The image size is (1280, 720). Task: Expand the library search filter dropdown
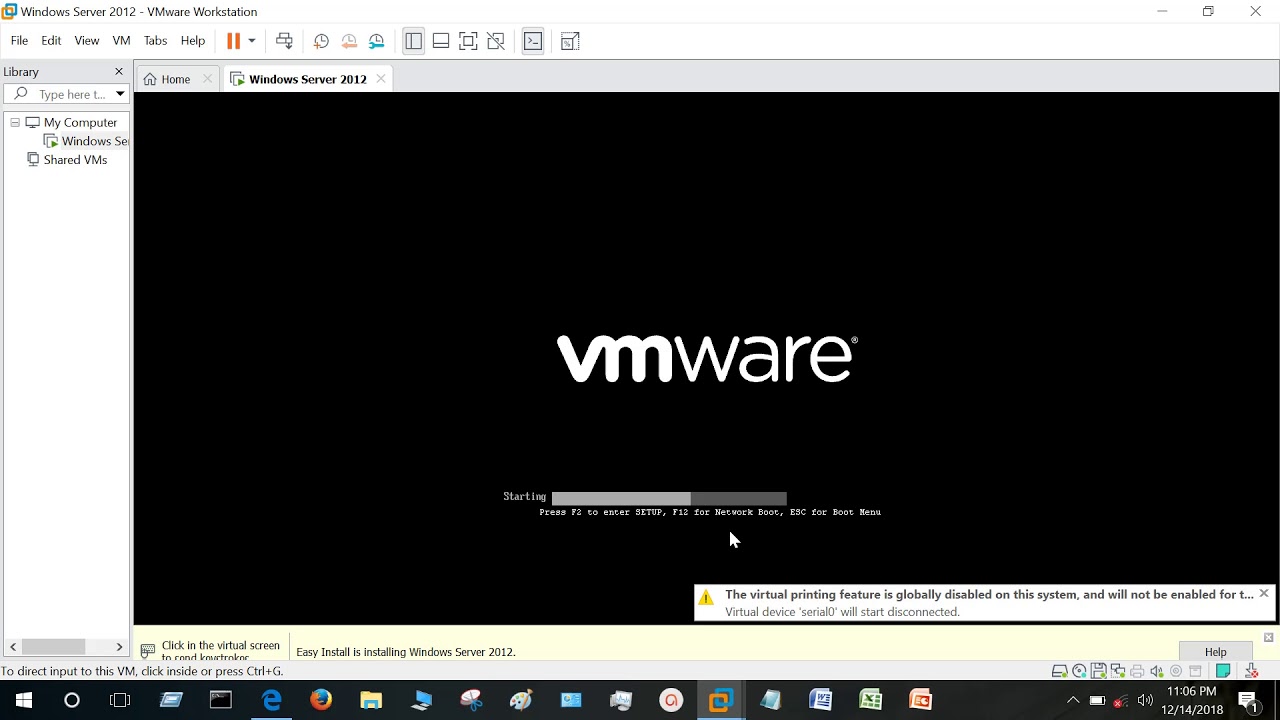[x=120, y=94]
